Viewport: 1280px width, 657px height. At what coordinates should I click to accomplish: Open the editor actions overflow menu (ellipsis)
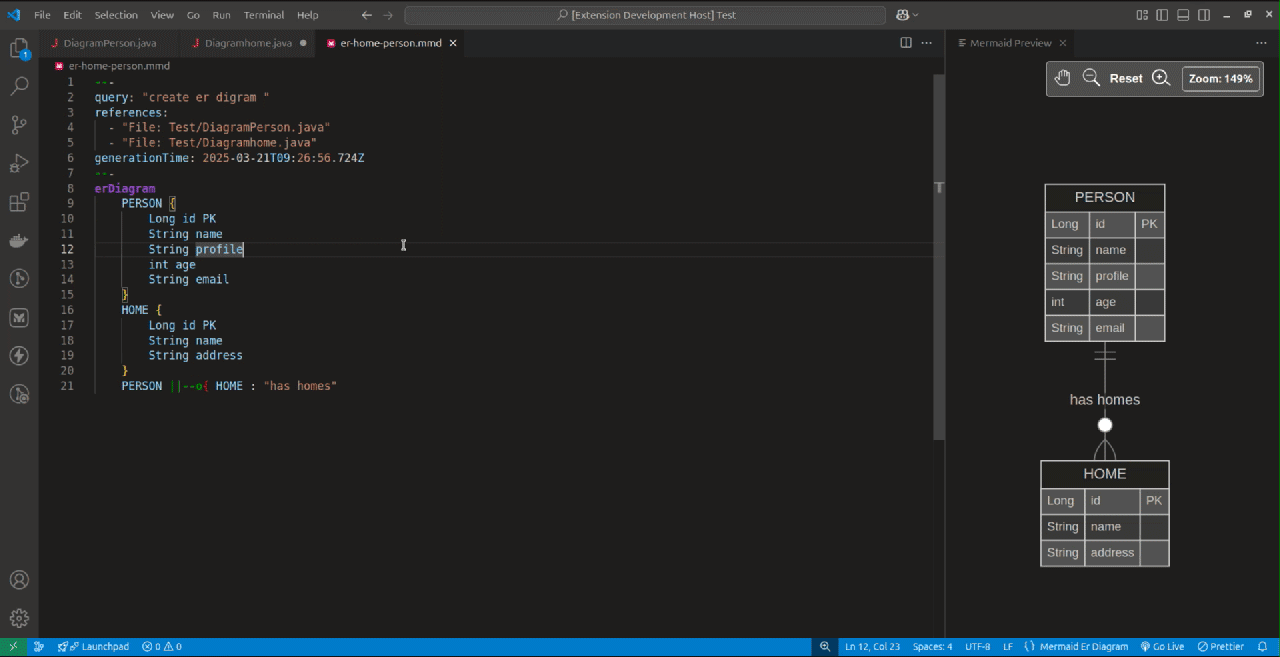tap(926, 43)
